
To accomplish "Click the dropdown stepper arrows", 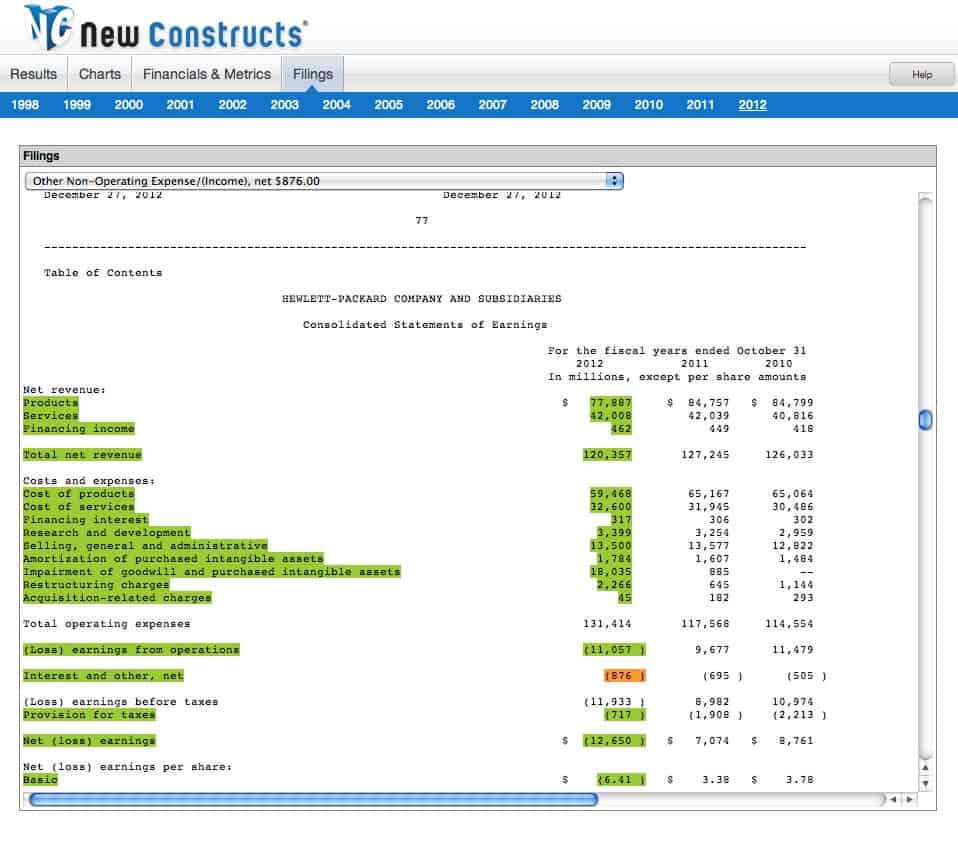I will point(614,181).
